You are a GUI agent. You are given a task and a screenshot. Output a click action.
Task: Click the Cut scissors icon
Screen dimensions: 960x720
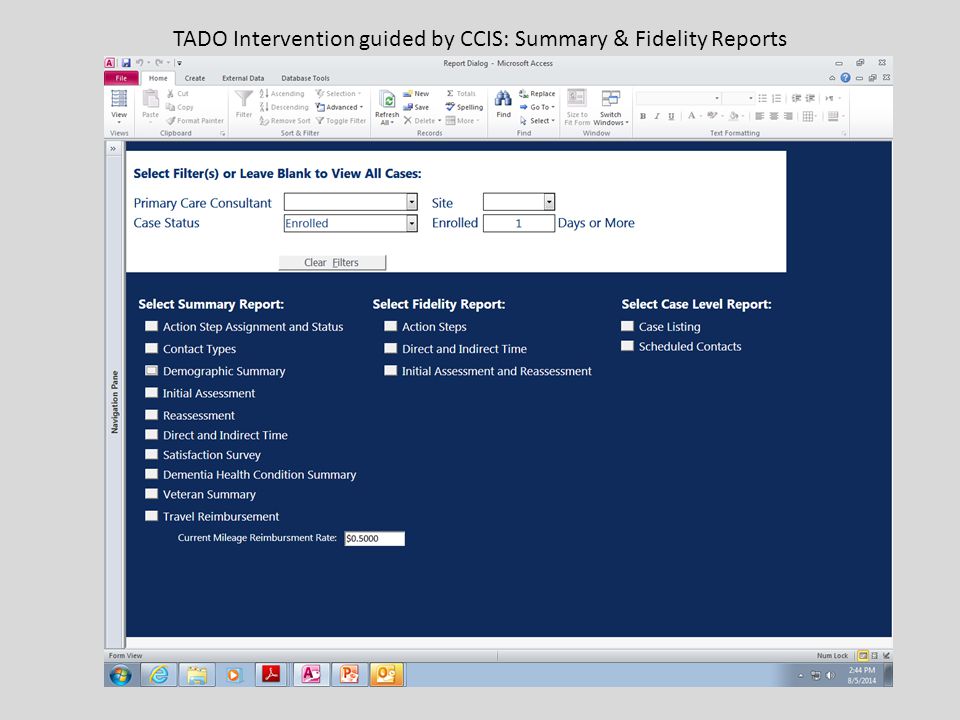point(171,94)
